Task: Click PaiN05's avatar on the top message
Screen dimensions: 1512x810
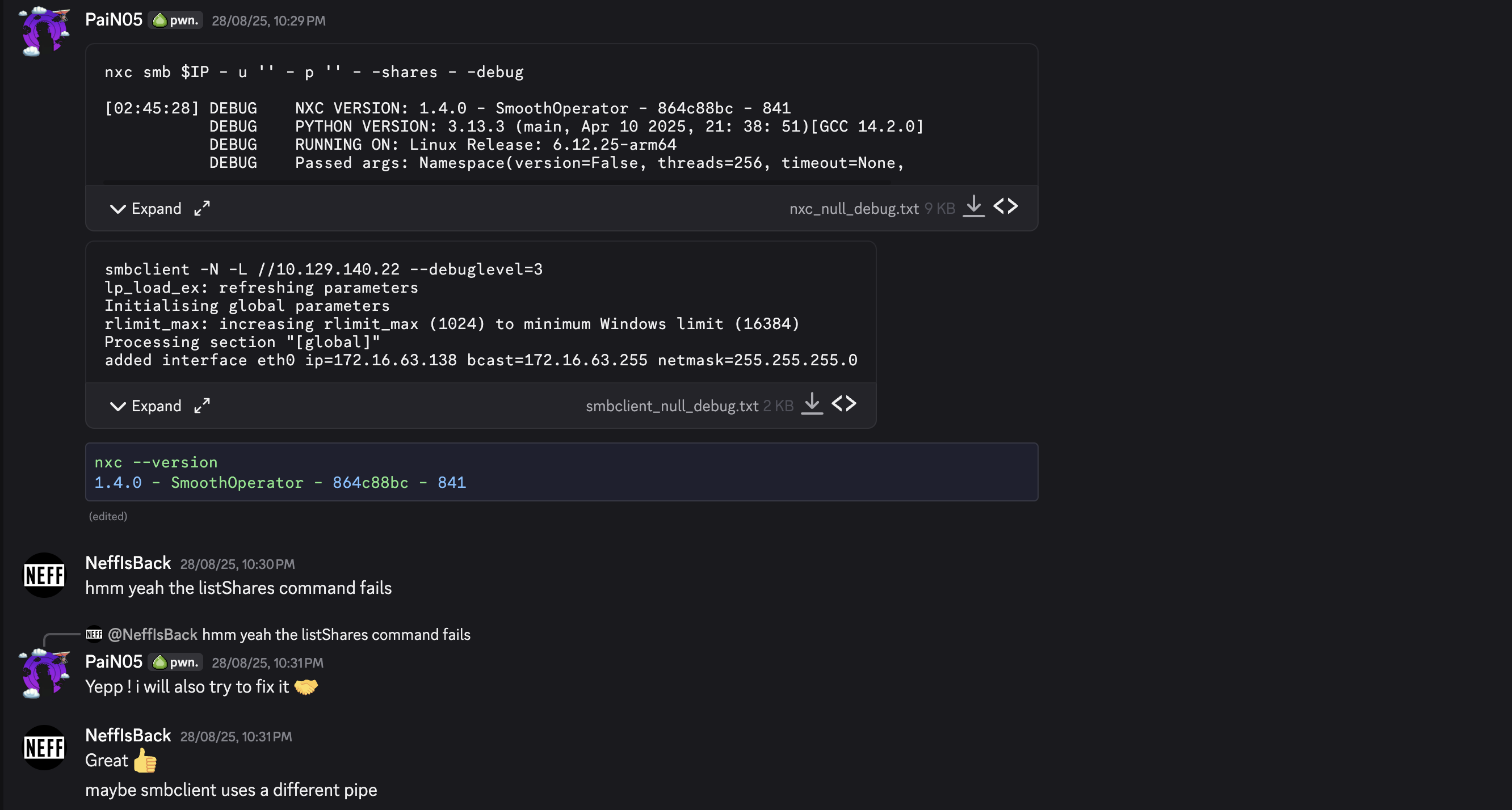Action: pyautogui.click(x=44, y=31)
